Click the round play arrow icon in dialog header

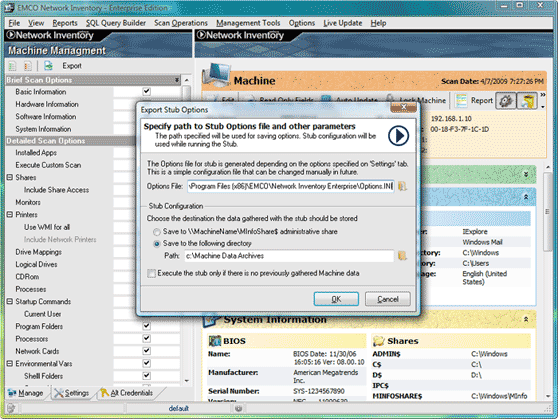point(398,135)
